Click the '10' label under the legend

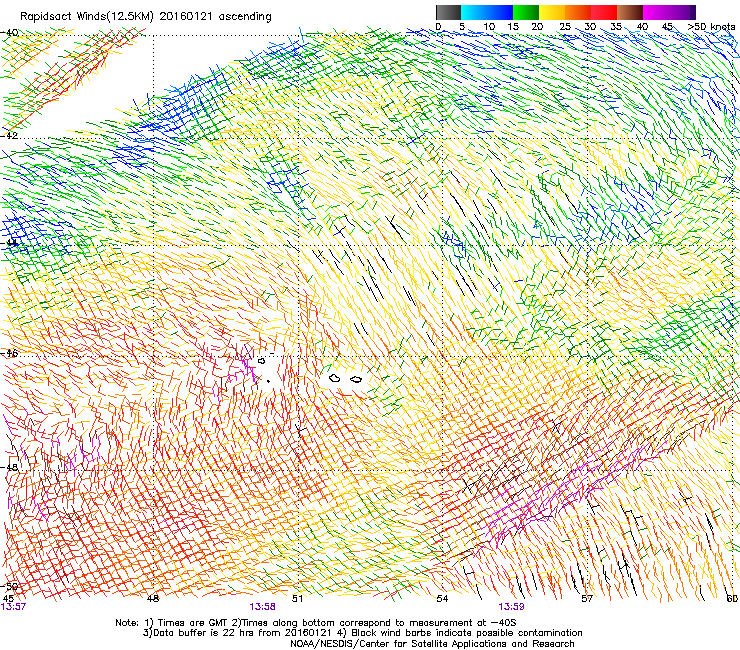[489, 27]
